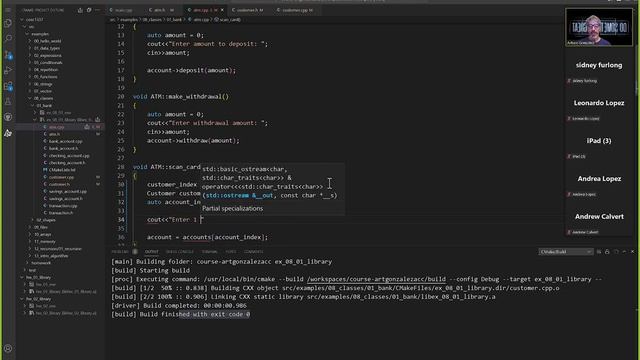Close the atm.cpp editor tab
This screenshot has width=640, height=360.
(x=222, y=10)
